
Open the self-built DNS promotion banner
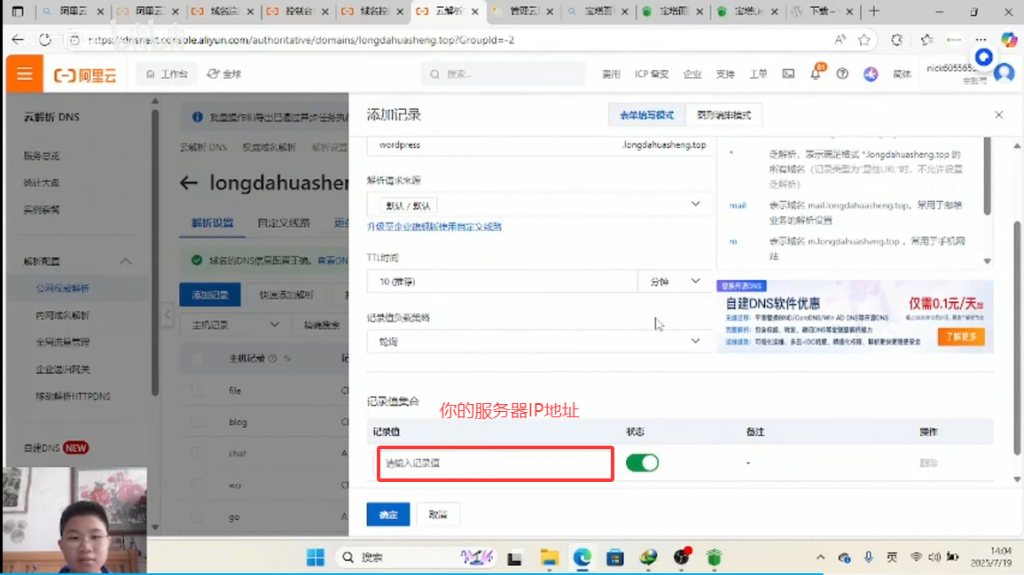854,317
